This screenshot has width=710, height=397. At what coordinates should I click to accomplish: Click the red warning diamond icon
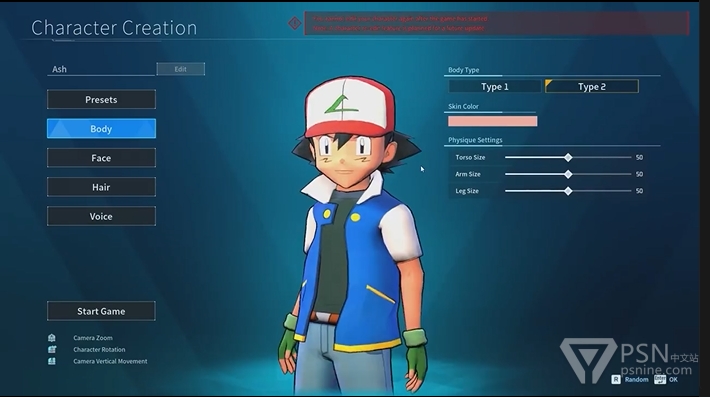click(x=294, y=23)
